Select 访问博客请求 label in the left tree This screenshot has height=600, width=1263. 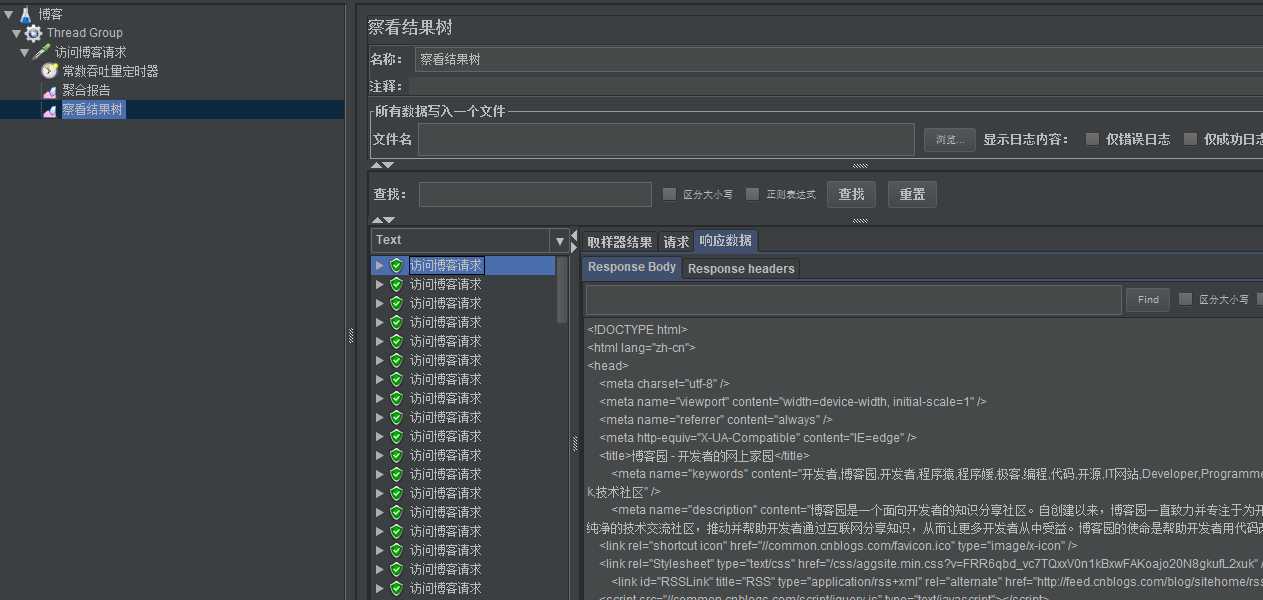91,52
